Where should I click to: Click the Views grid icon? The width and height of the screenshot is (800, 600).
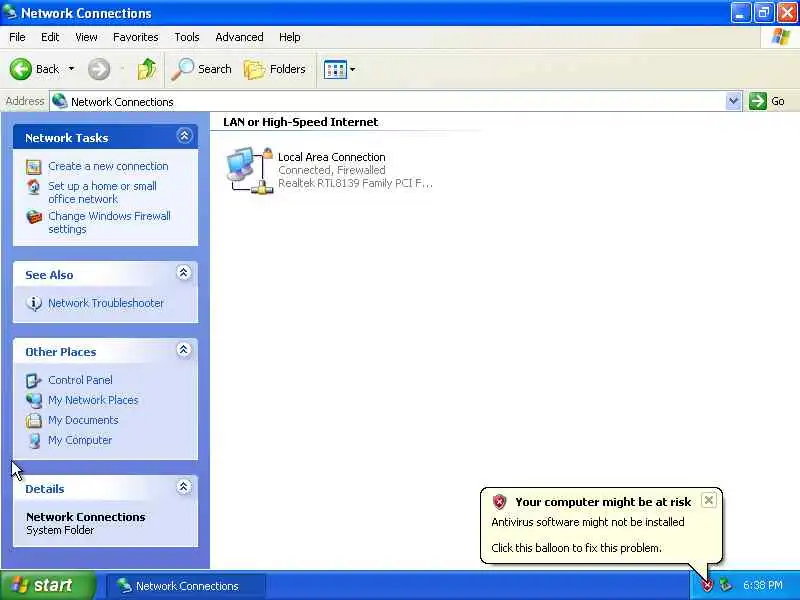335,69
